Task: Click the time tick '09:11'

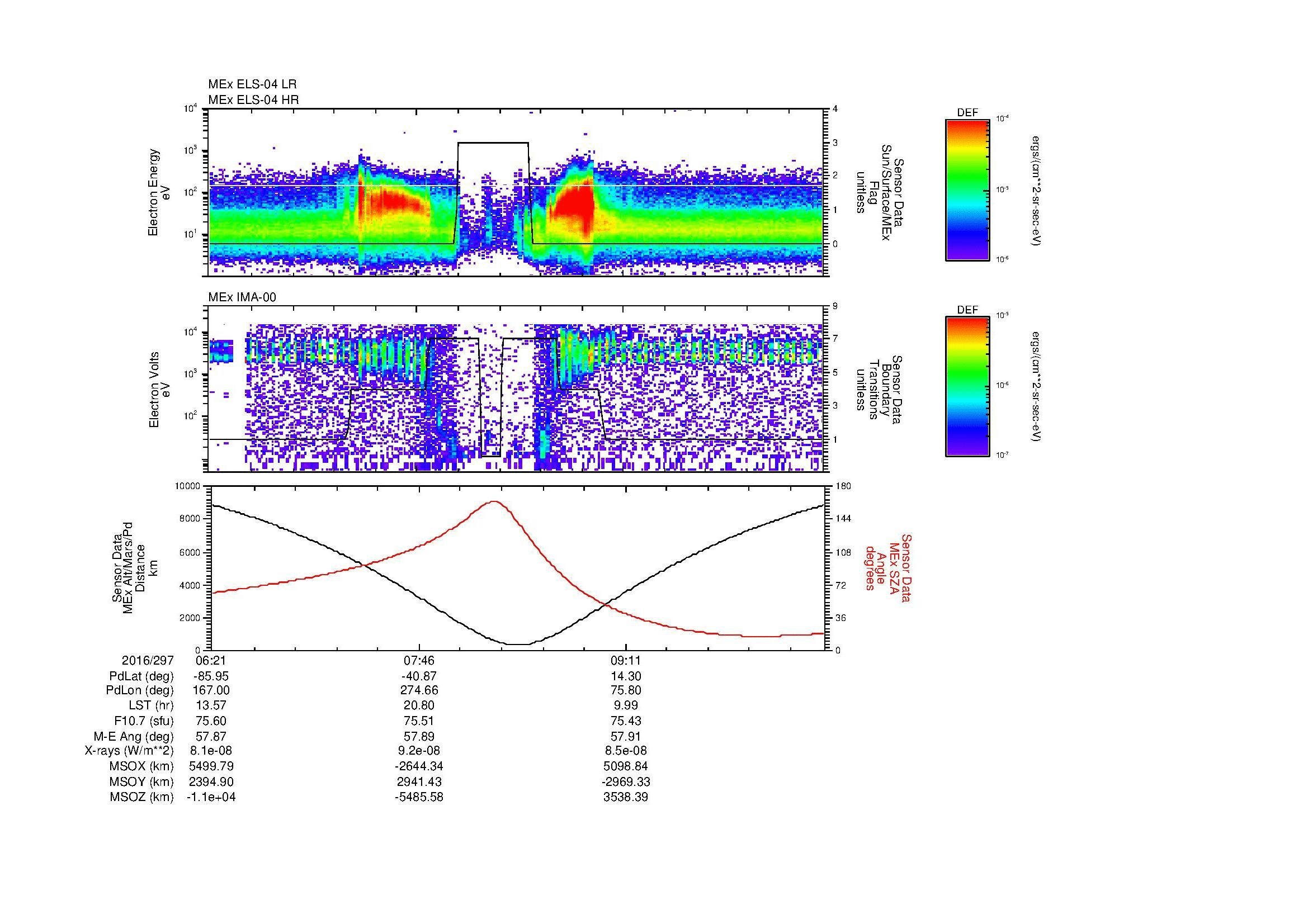Action: (626, 660)
